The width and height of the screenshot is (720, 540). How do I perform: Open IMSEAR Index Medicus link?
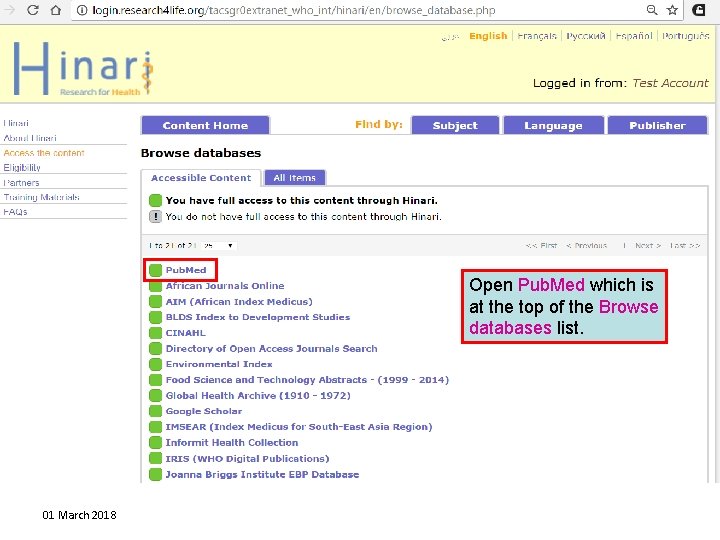[x=299, y=427]
